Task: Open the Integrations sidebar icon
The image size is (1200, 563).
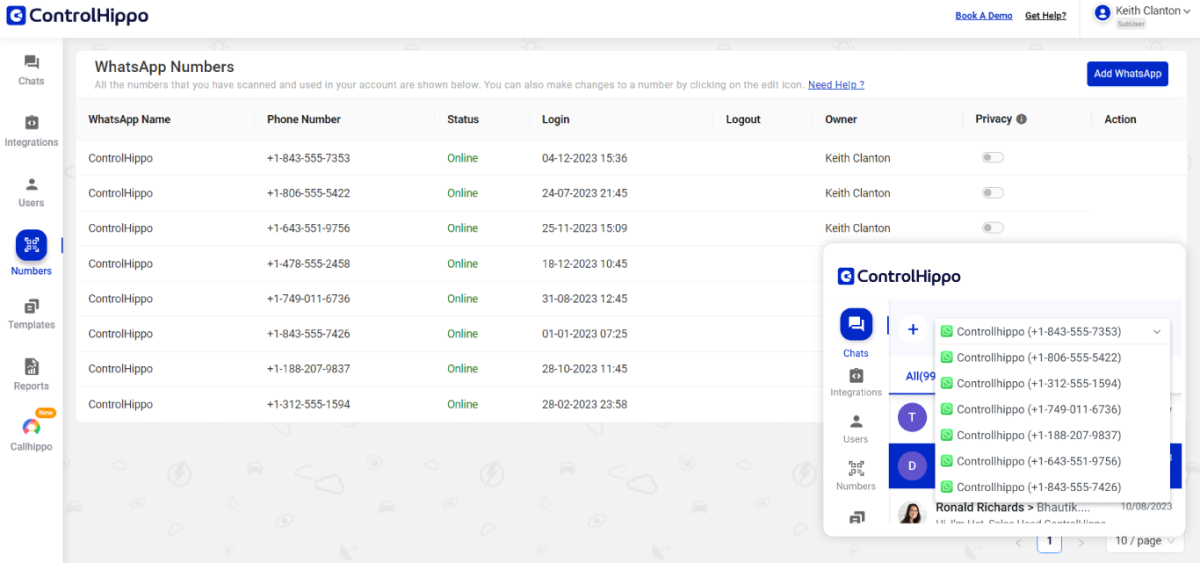Action: (x=31, y=129)
